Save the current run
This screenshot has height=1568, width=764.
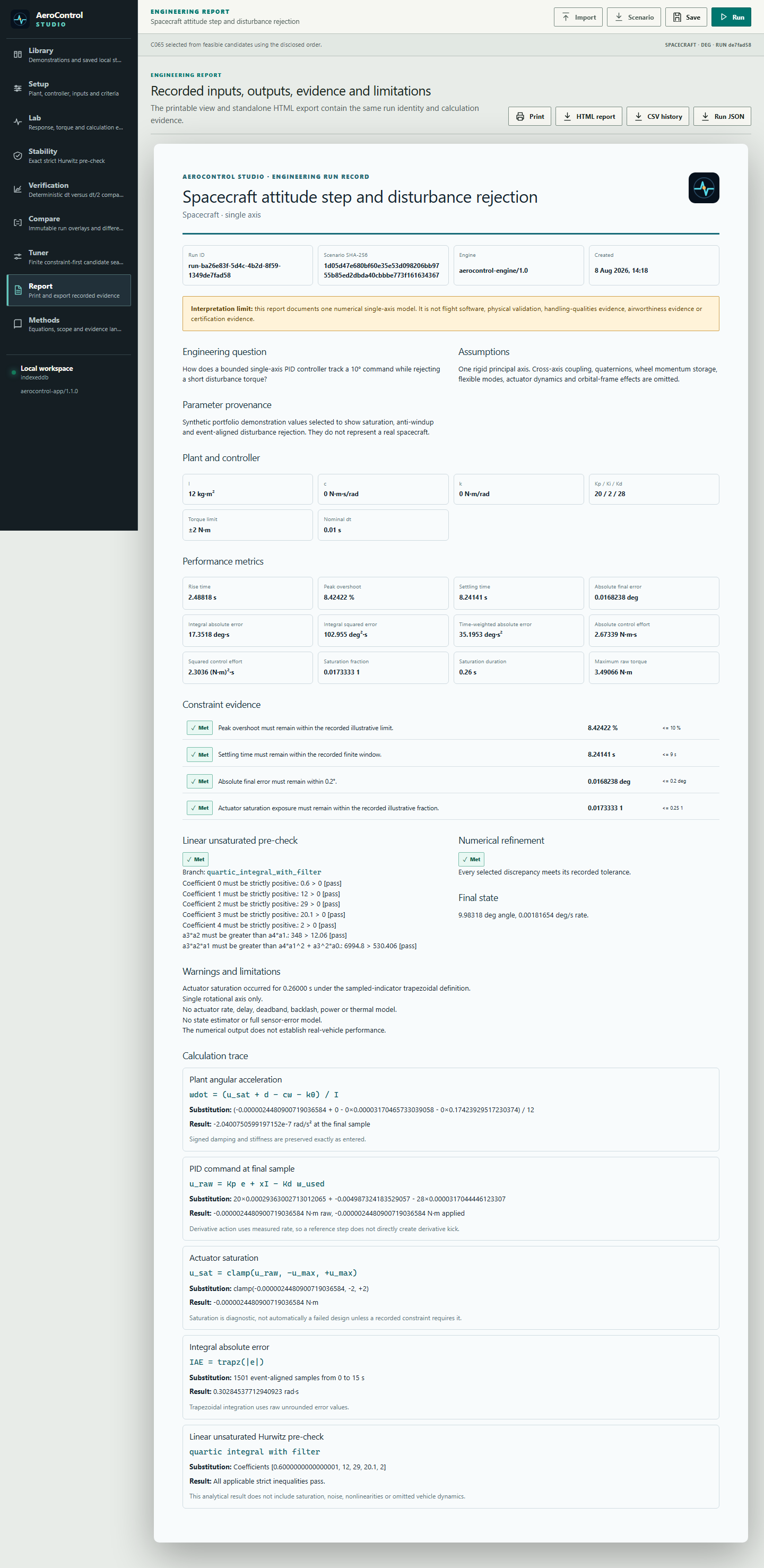coord(686,17)
